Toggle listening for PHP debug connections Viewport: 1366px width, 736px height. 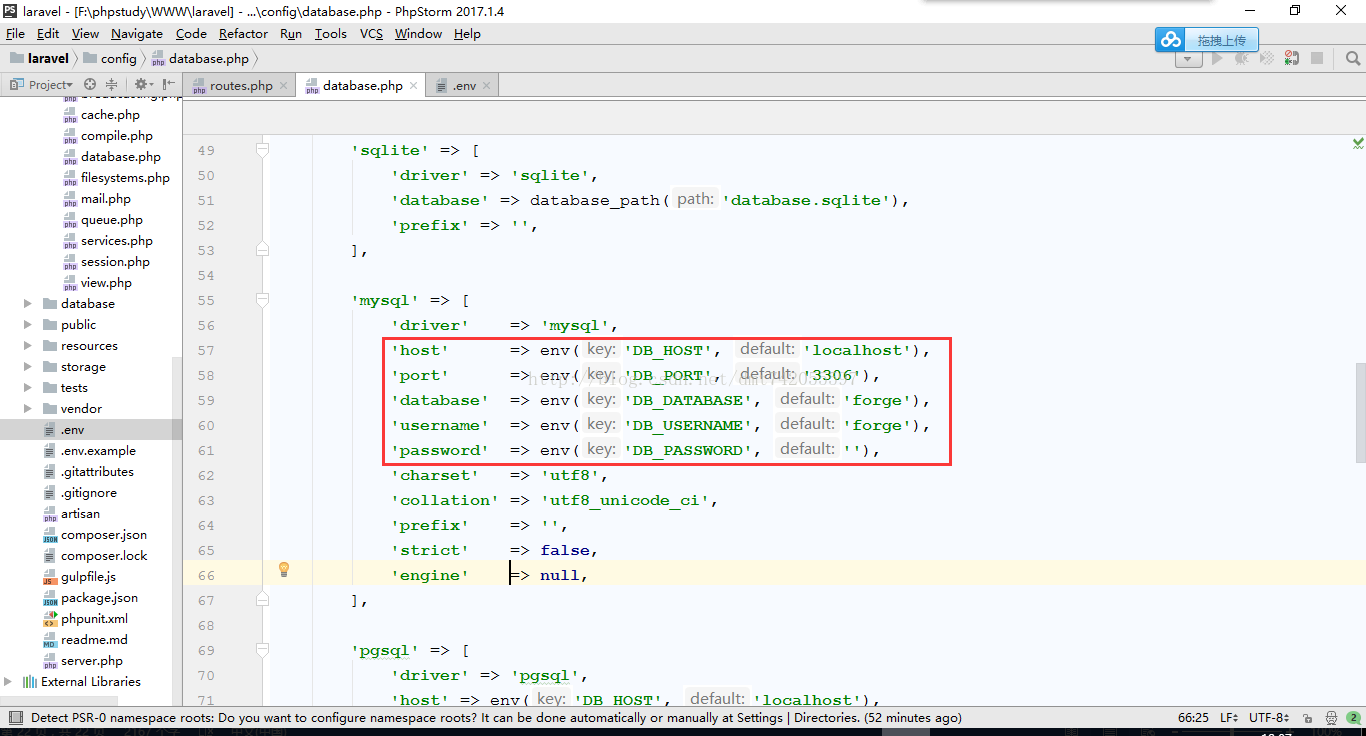[x=1292, y=59]
